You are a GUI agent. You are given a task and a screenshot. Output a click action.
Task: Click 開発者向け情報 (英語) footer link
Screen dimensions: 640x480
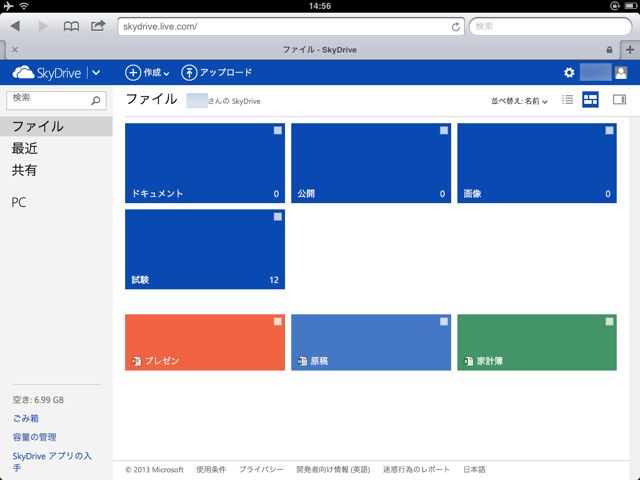point(333,469)
